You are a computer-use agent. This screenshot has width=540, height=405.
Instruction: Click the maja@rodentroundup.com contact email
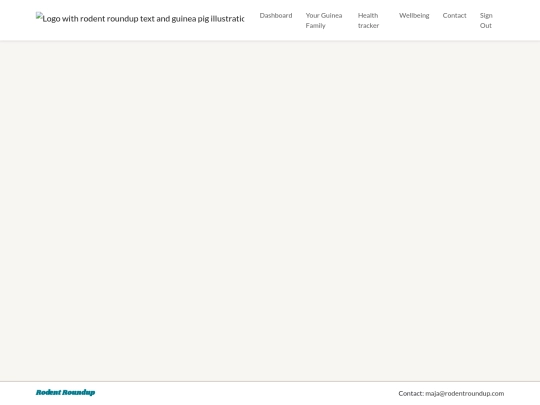(x=465, y=393)
